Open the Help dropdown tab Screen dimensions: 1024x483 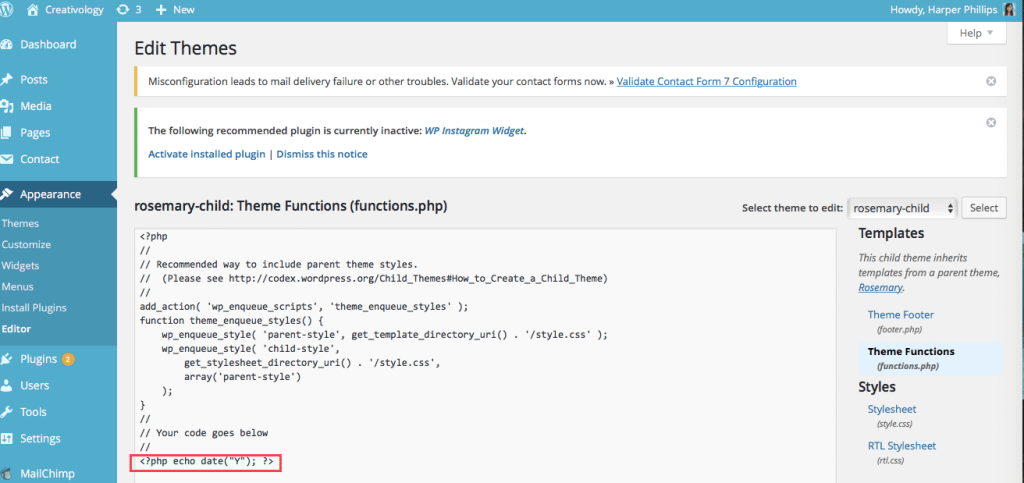click(x=976, y=33)
